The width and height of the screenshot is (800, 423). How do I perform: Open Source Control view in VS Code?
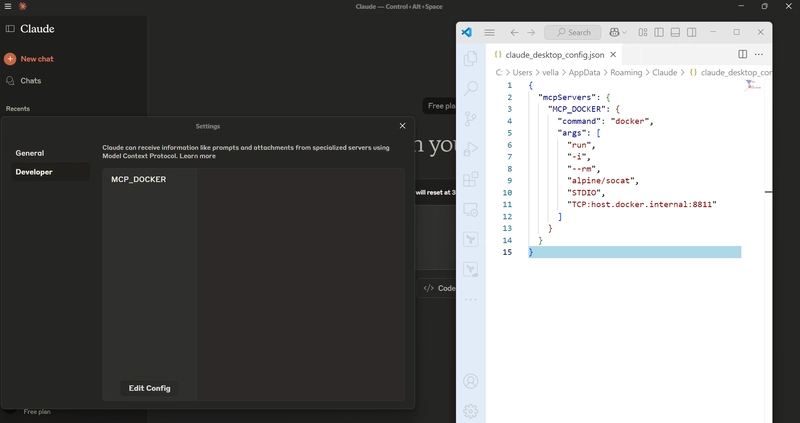click(x=470, y=119)
